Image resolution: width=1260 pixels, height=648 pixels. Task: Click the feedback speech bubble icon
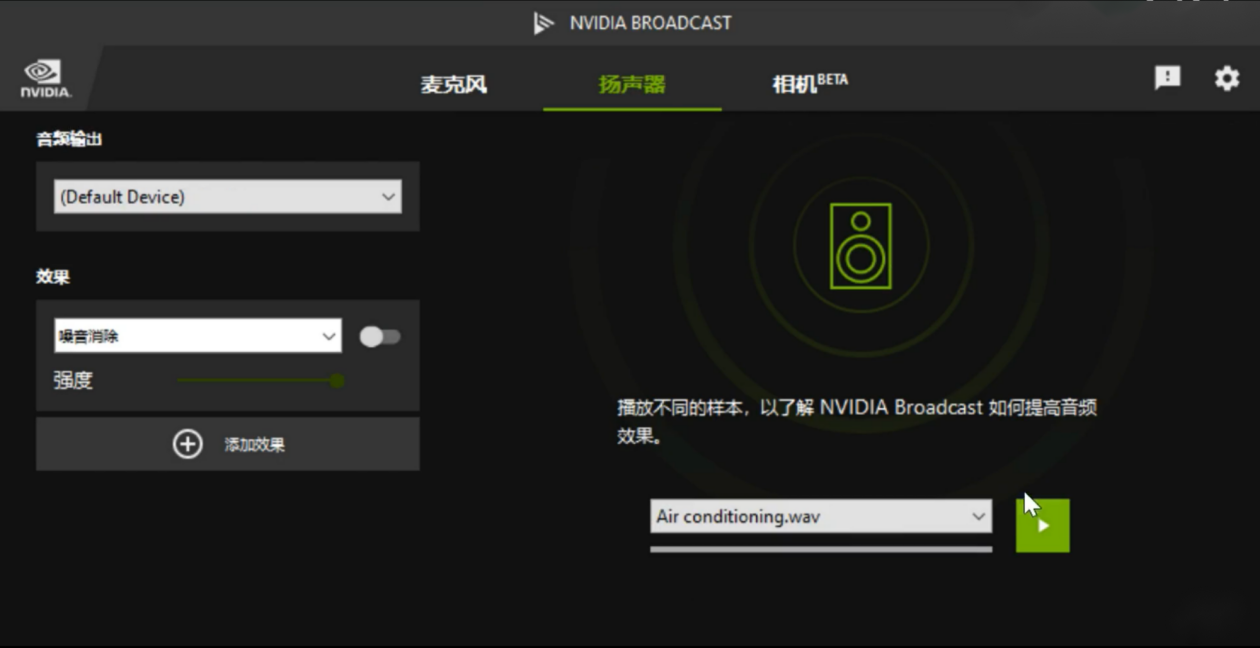click(1168, 78)
